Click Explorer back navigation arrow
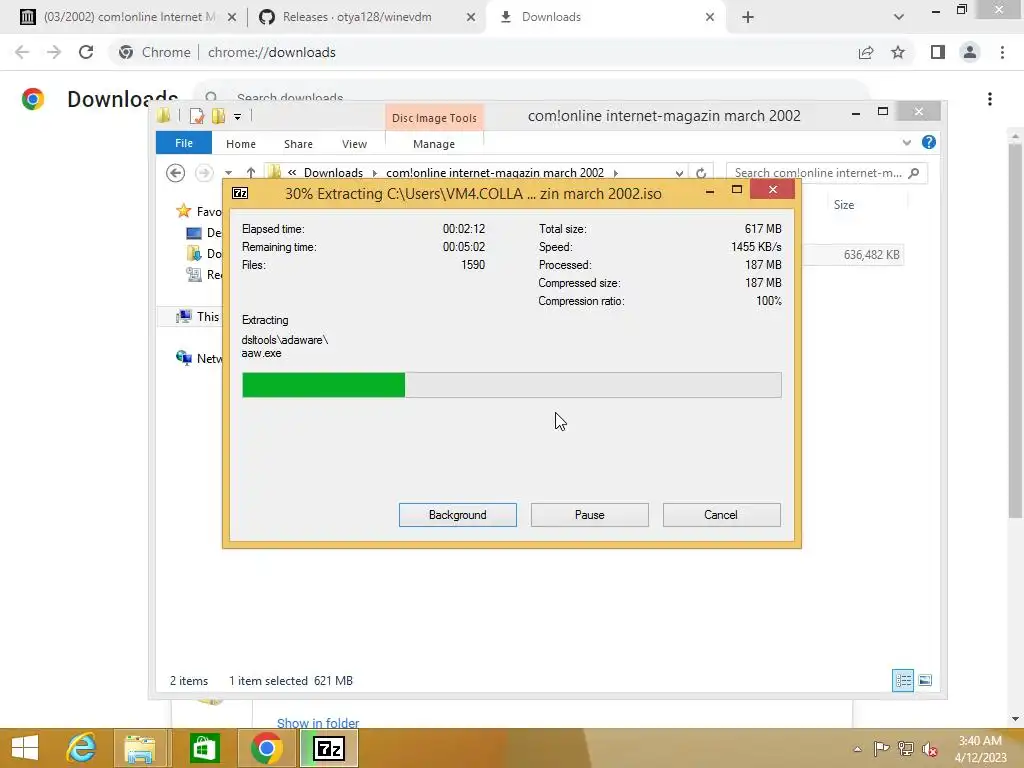Screen dimensions: 1024x768 pos(175,172)
